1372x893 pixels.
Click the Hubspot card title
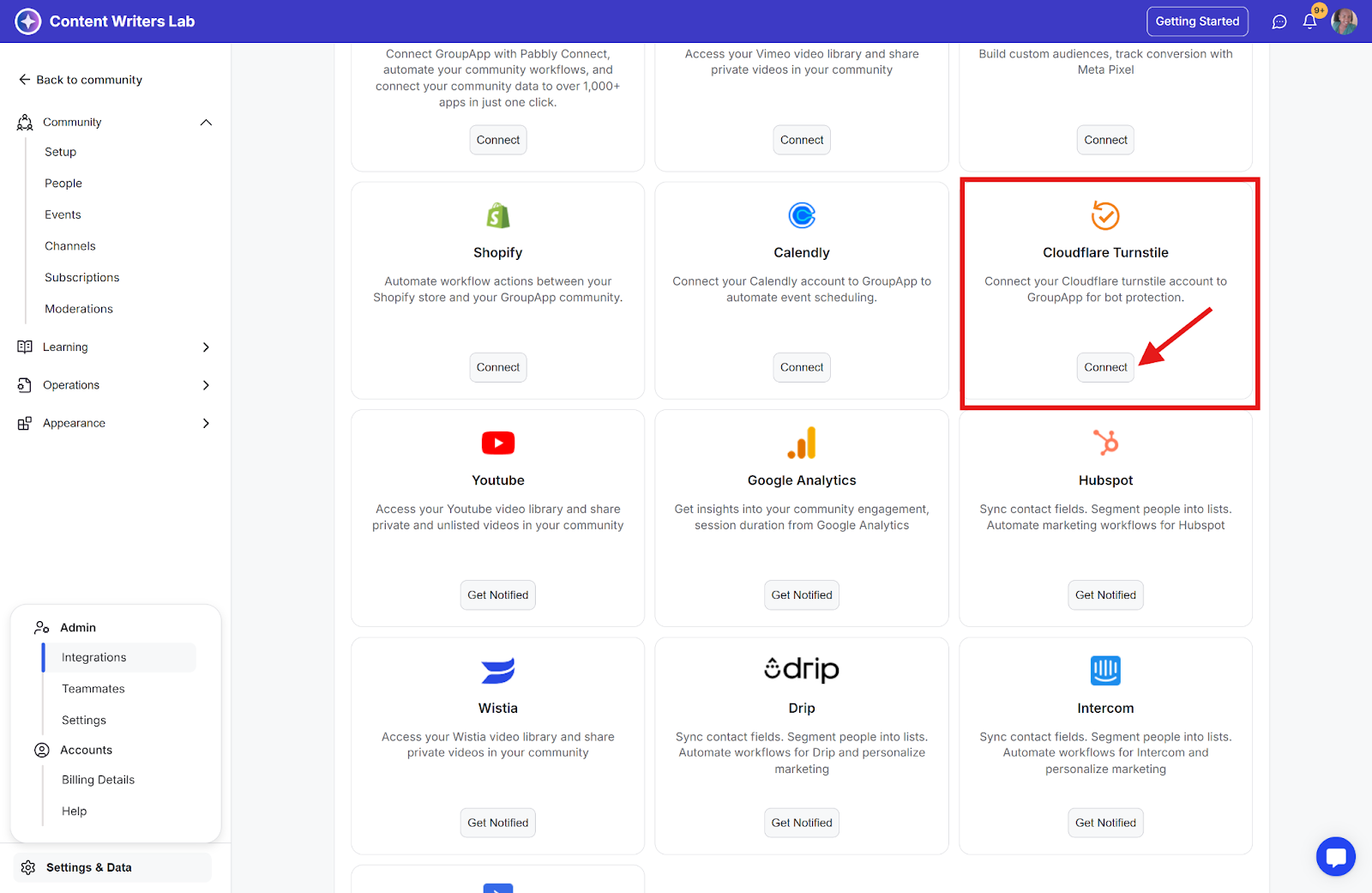[1105, 480]
